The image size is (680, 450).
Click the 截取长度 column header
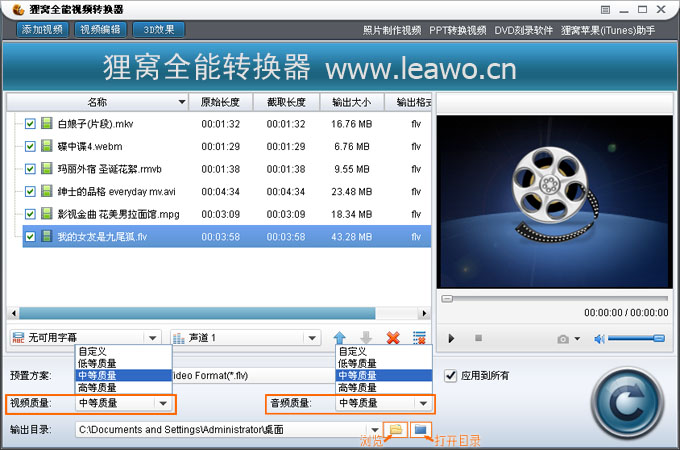coord(286,102)
